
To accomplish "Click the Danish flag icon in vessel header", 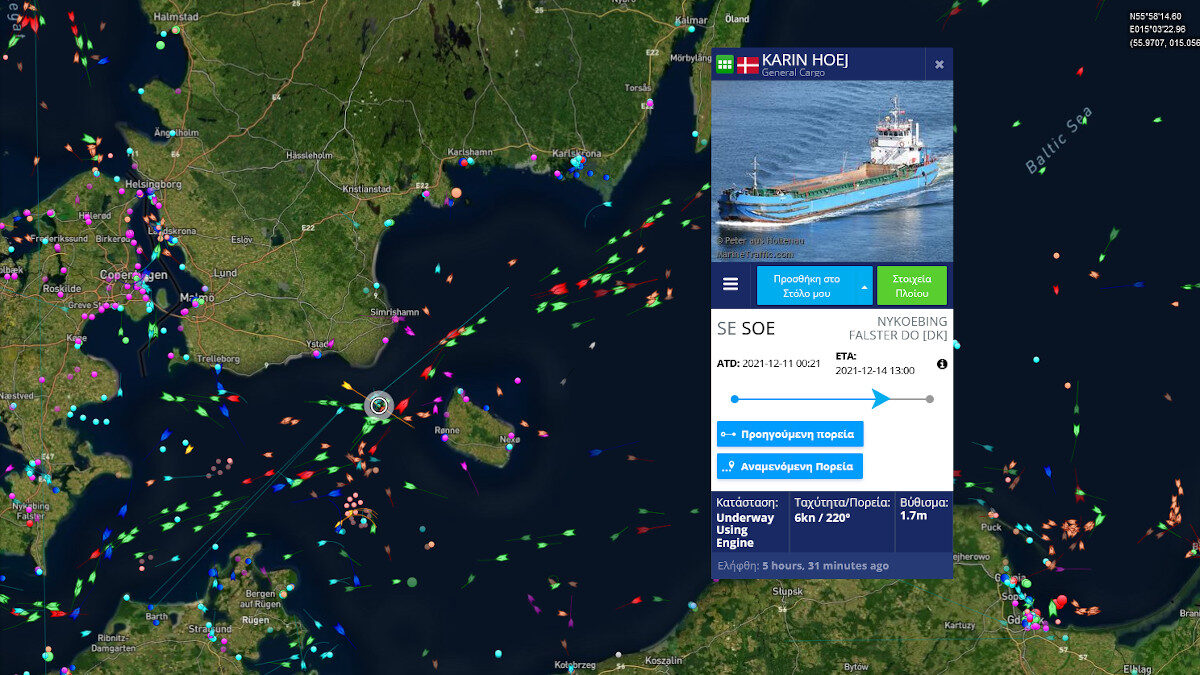I will point(748,65).
